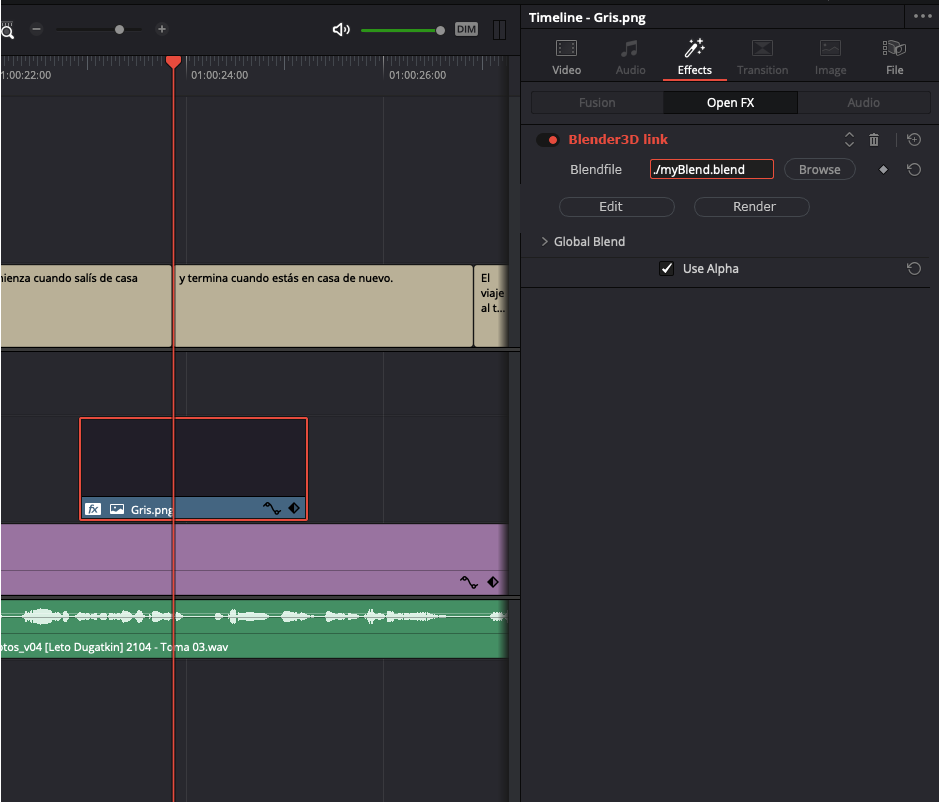Click the Blendfile path input field
The height and width of the screenshot is (802, 939).
tap(711, 170)
